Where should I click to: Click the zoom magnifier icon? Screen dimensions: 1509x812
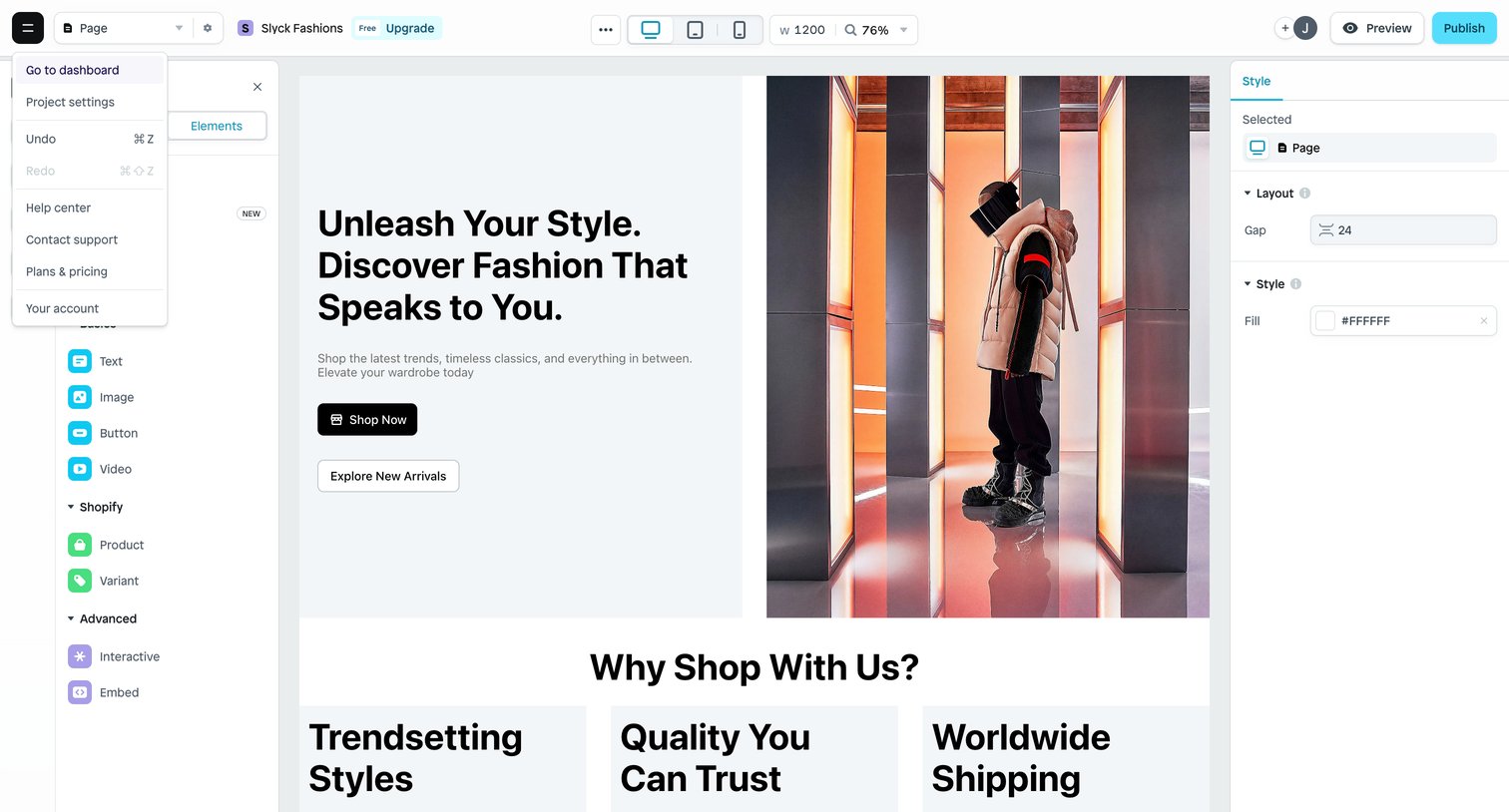tap(851, 30)
